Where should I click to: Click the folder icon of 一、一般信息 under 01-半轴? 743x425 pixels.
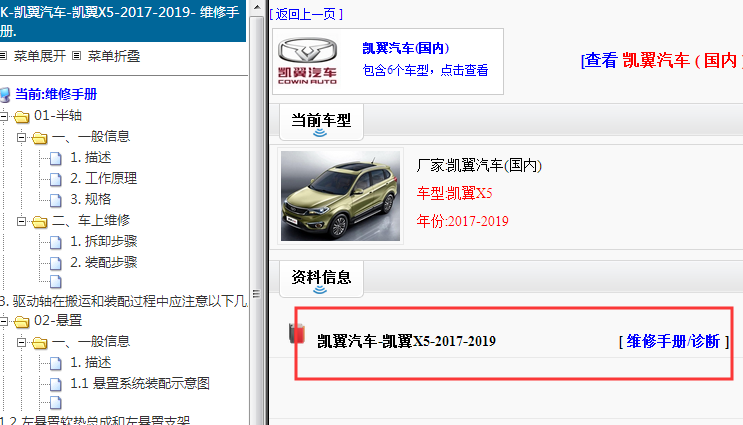coord(40,137)
